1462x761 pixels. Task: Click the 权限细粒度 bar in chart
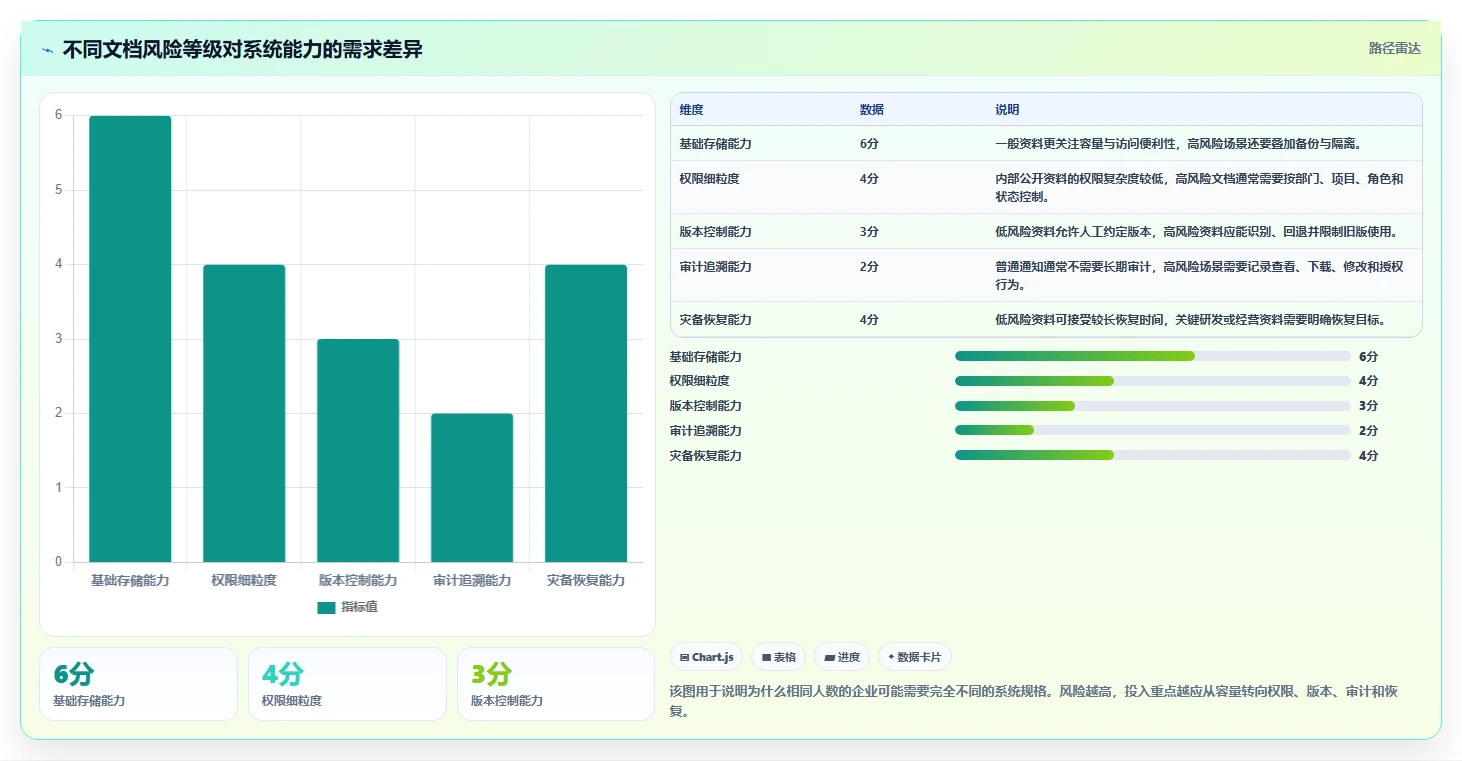[244, 413]
